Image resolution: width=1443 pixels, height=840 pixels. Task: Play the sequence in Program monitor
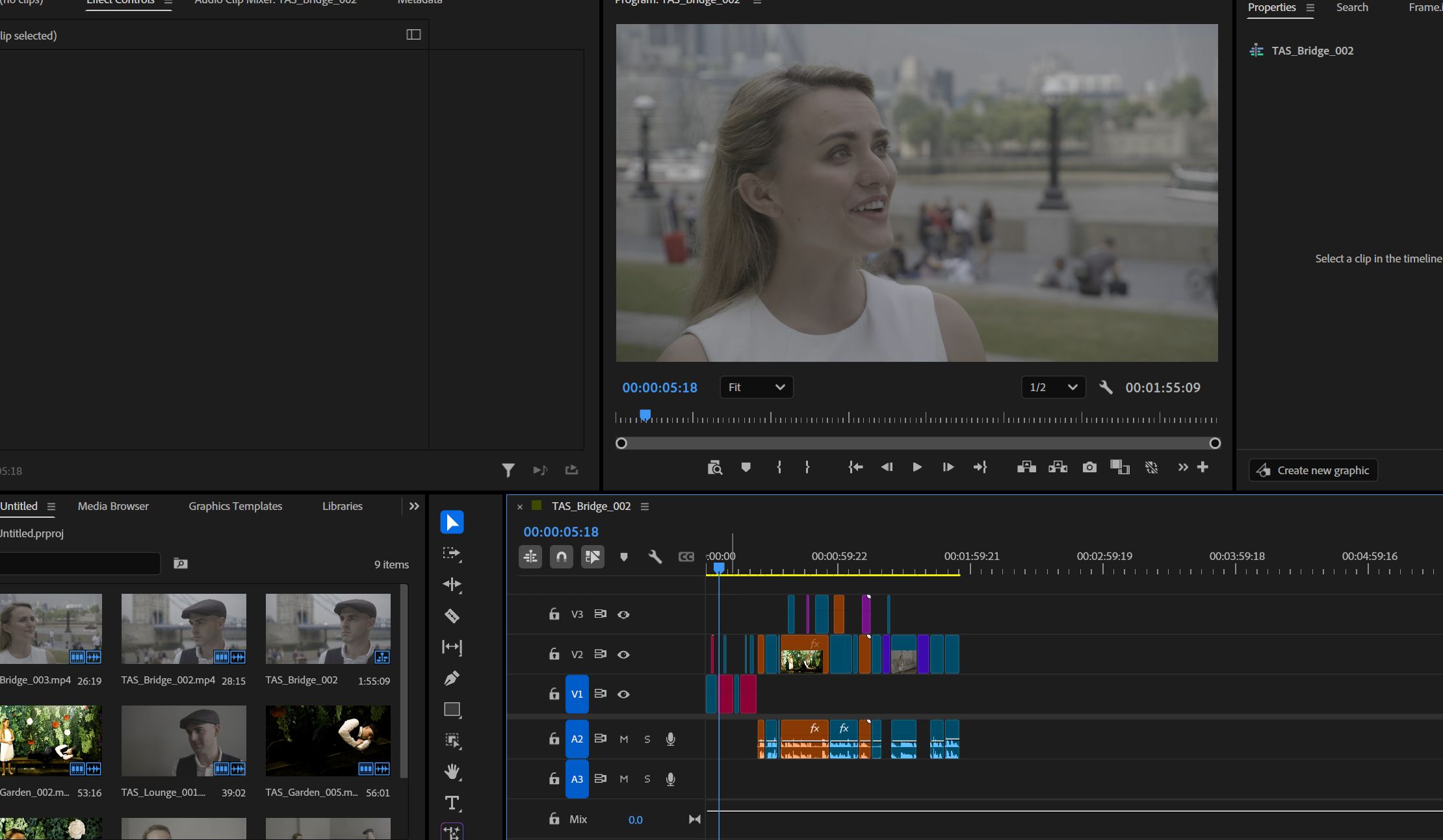(x=916, y=467)
